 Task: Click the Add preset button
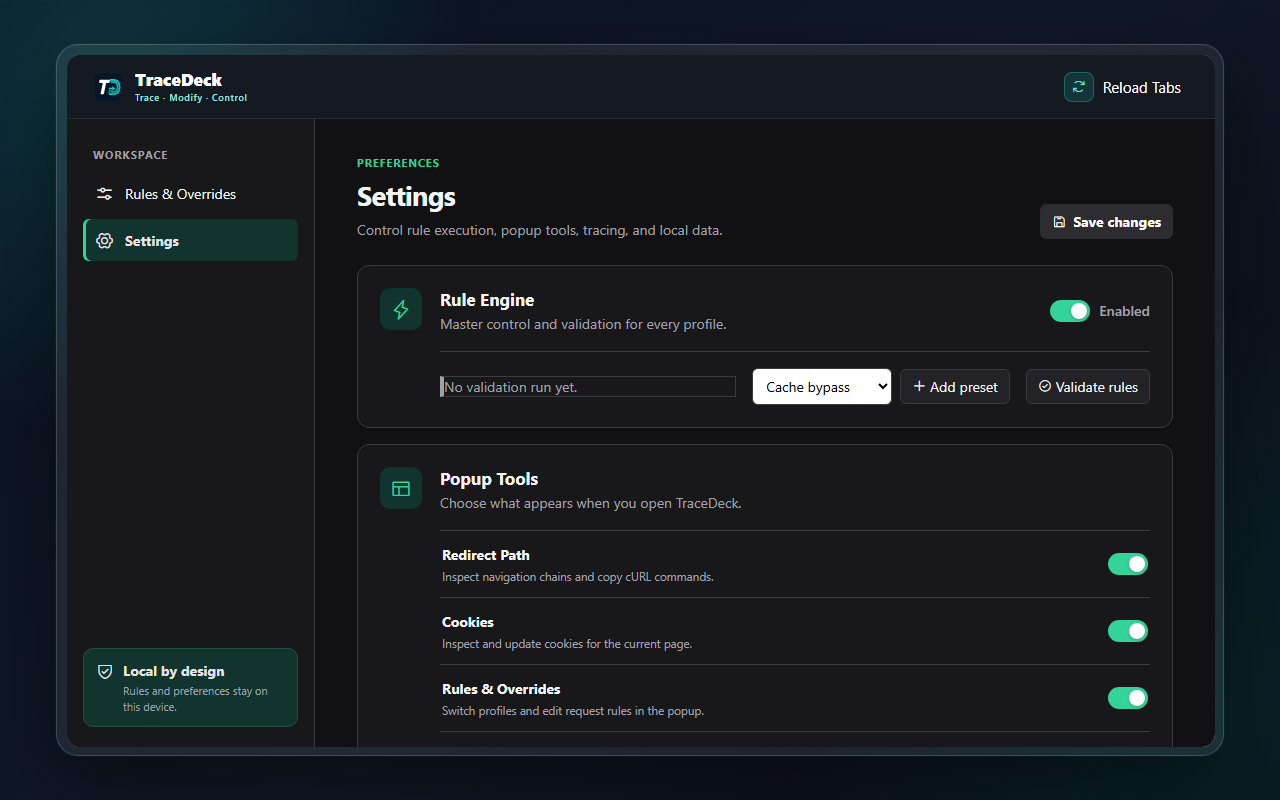[x=955, y=387]
